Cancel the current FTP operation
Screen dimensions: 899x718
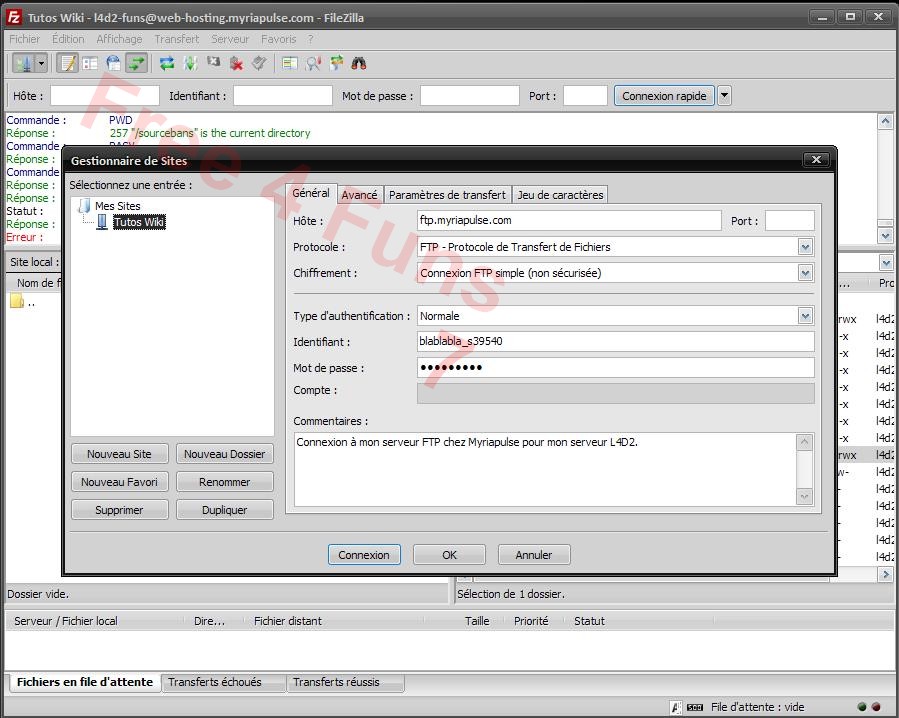coord(214,62)
